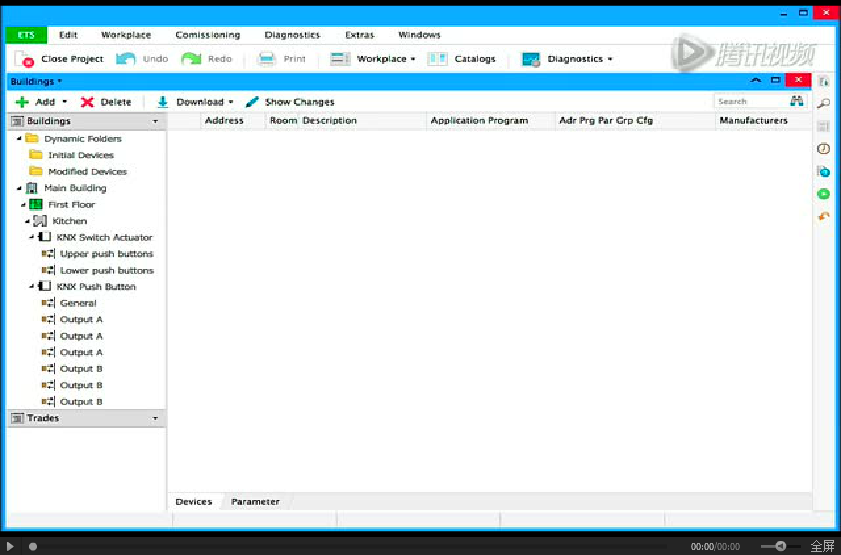Click the Print toolbar icon
This screenshot has width=841, height=555.
(267, 59)
